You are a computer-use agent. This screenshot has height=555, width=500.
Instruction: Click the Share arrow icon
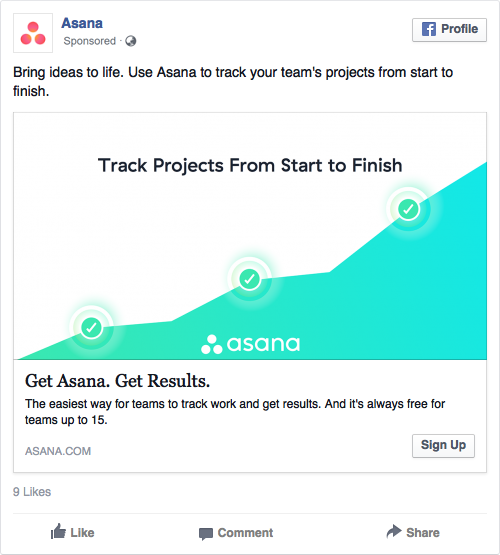tap(394, 531)
